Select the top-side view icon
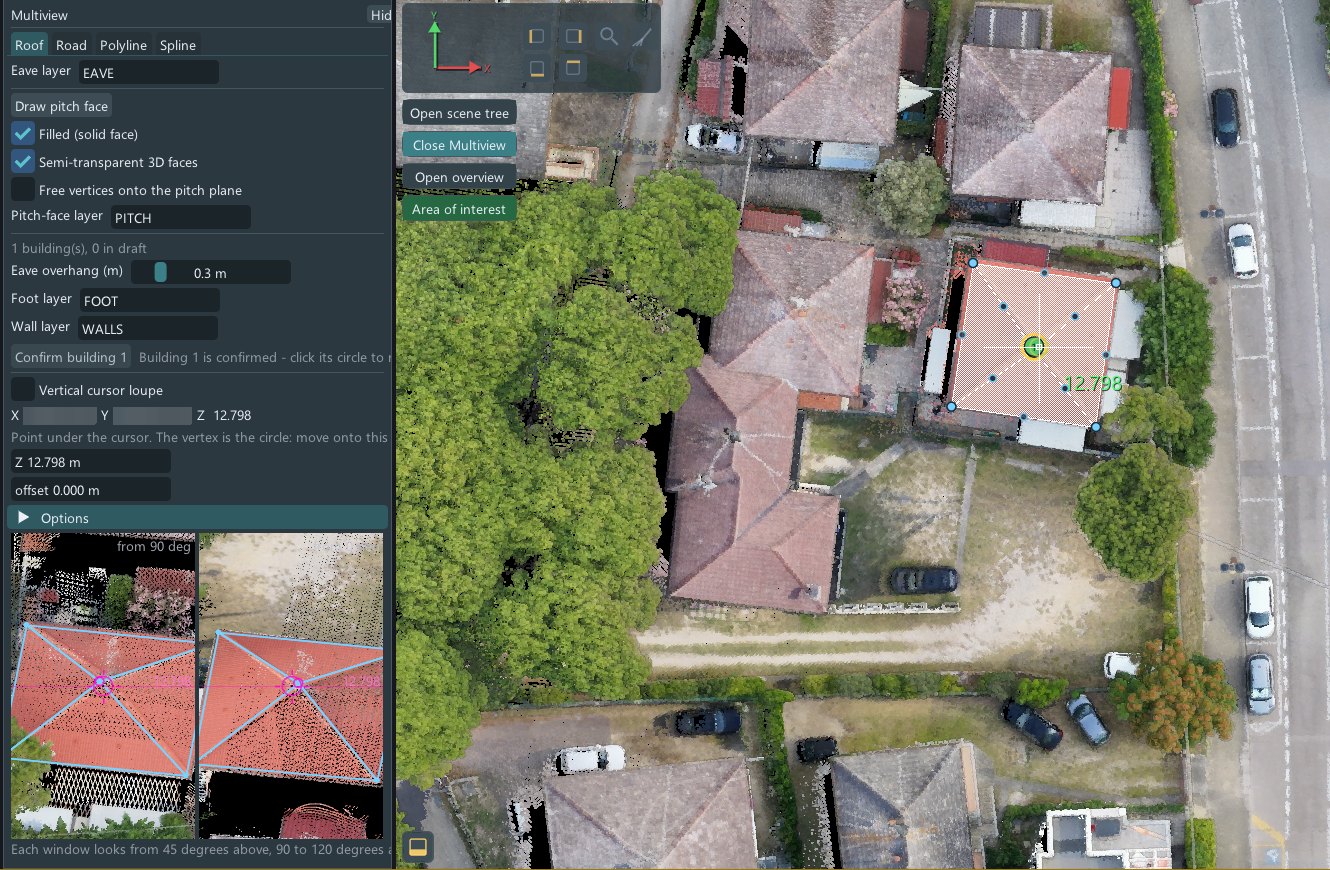Image resolution: width=1330 pixels, height=870 pixels. click(573, 69)
